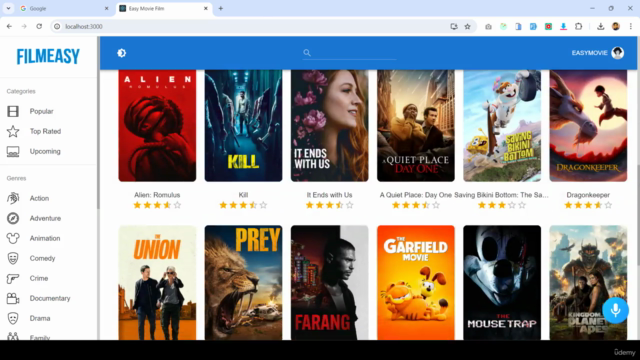This screenshot has height=360, width=640.
Task: Reload the page with refresh icon
Action: pos(39,27)
